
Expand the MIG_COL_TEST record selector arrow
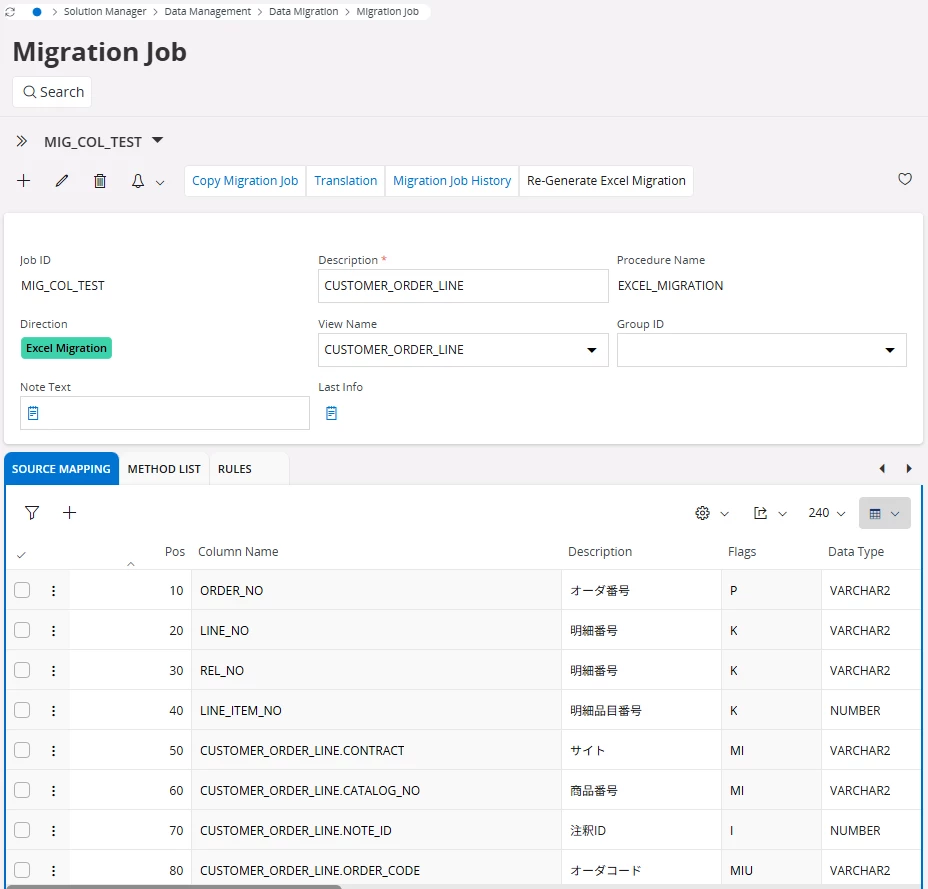pyautogui.click(x=157, y=141)
